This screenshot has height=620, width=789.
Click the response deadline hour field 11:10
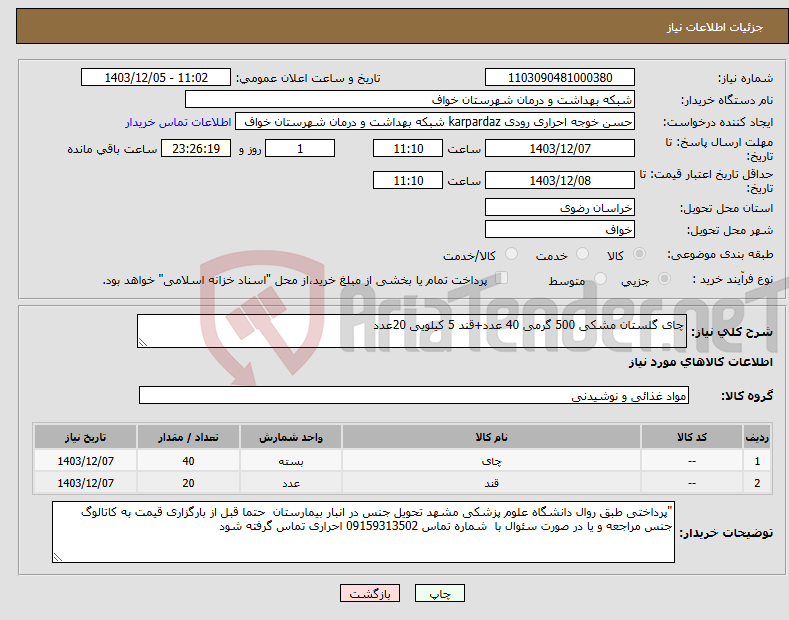point(408,148)
